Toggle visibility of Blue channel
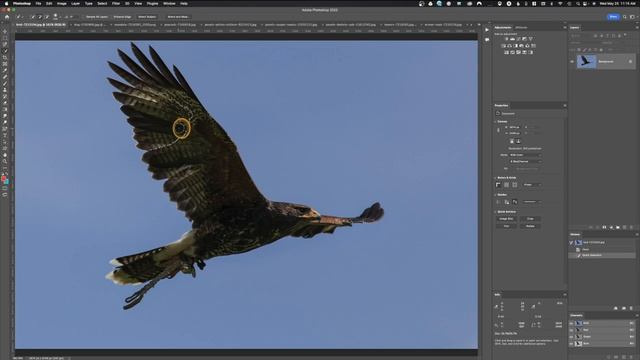The image size is (640, 360). point(571,344)
